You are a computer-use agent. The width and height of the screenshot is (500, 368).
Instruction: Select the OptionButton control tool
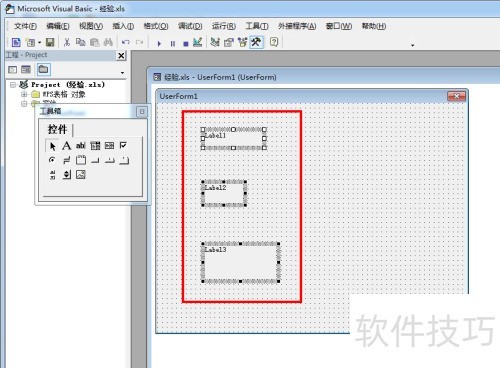coord(52,160)
